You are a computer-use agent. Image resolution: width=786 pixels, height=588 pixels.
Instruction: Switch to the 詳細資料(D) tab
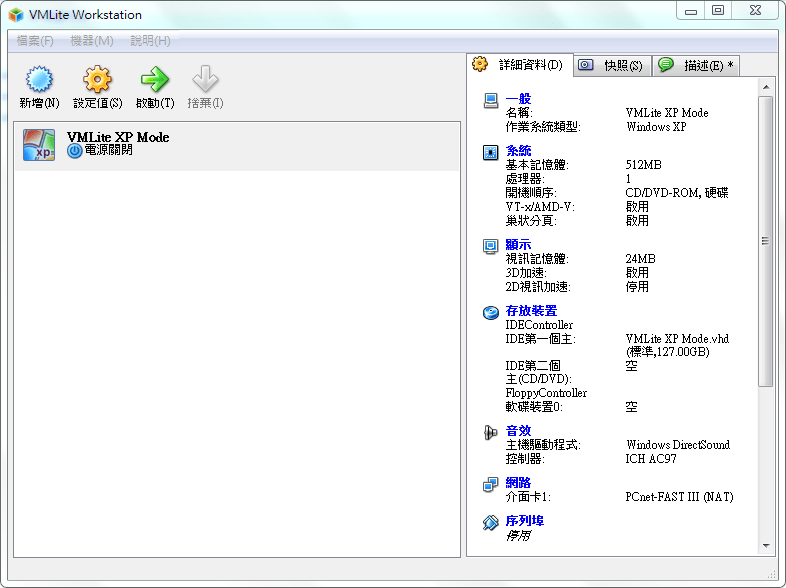520,65
